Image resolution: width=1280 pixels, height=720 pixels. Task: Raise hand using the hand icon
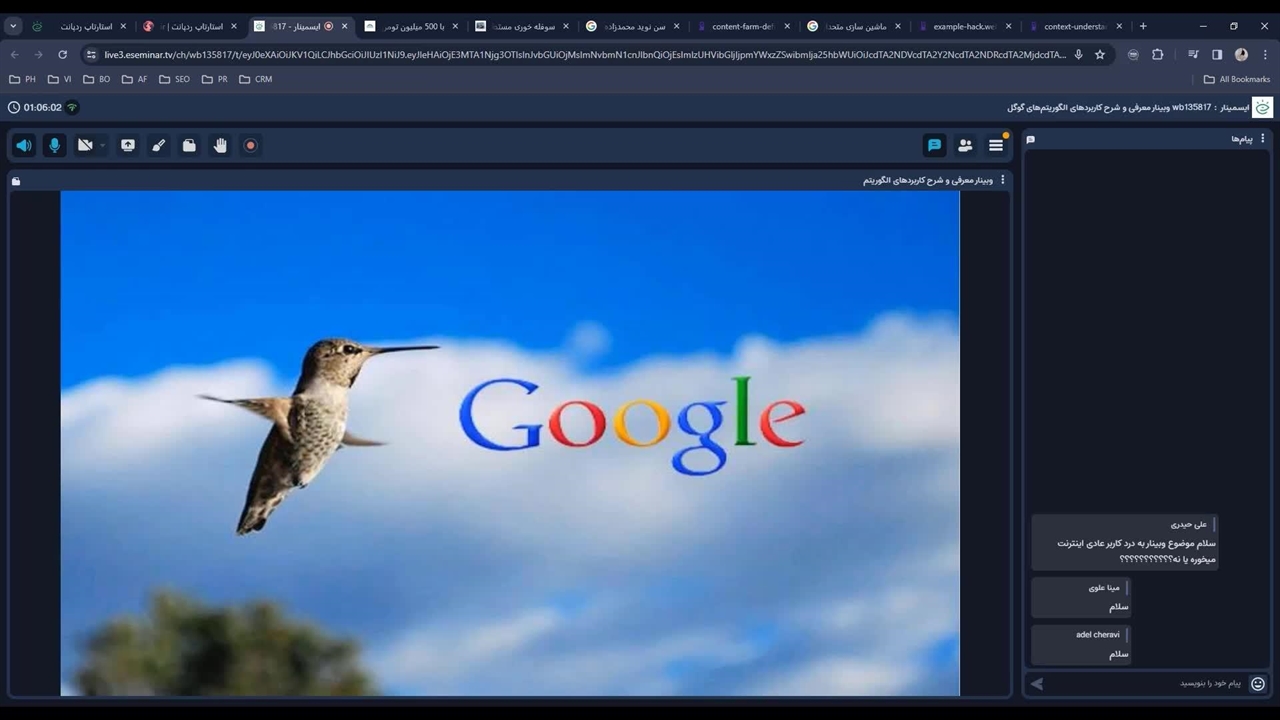[220, 146]
